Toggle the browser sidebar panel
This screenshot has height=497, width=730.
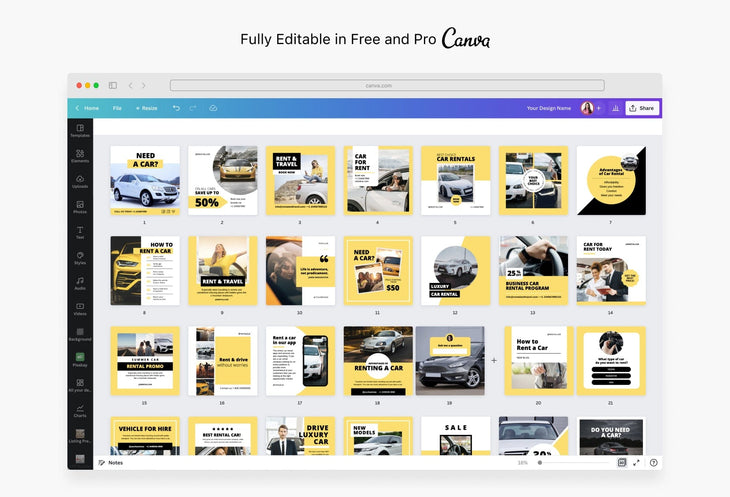[x=113, y=86]
